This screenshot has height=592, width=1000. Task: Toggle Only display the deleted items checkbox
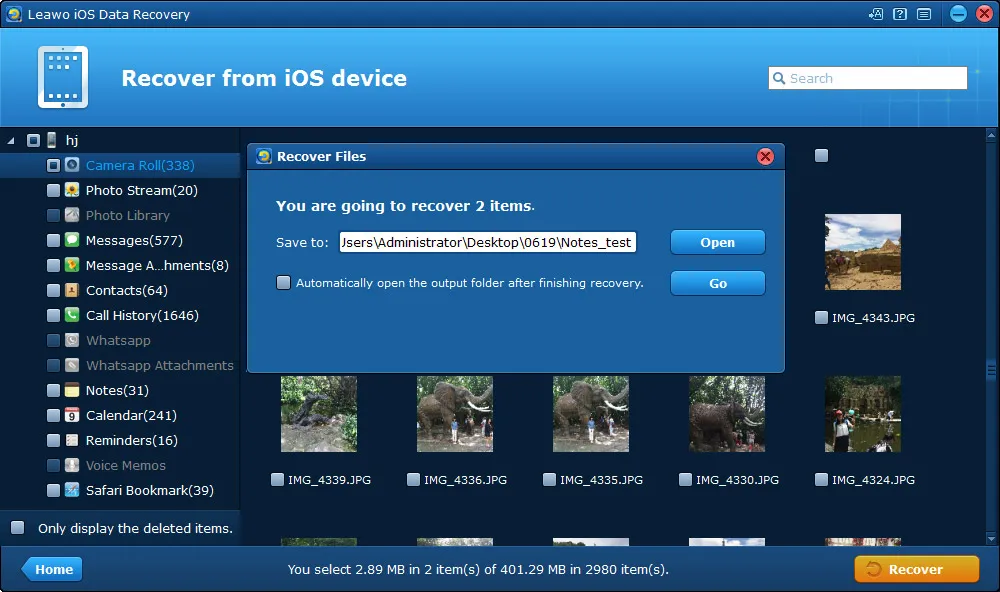point(18,528)
